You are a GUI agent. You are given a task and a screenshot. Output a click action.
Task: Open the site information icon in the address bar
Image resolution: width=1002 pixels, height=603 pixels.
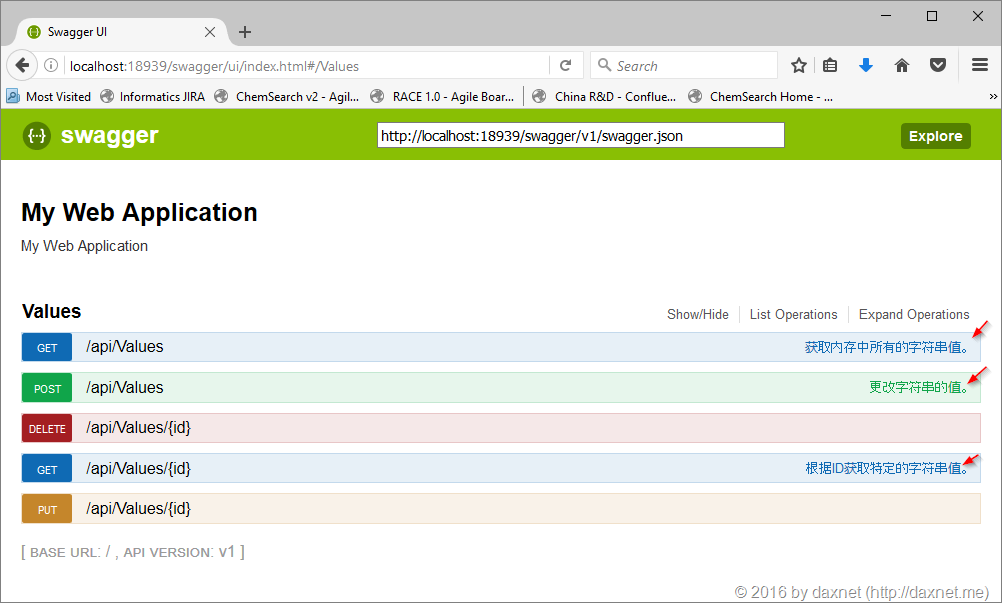pyautogui.click(x=51, y=65)
